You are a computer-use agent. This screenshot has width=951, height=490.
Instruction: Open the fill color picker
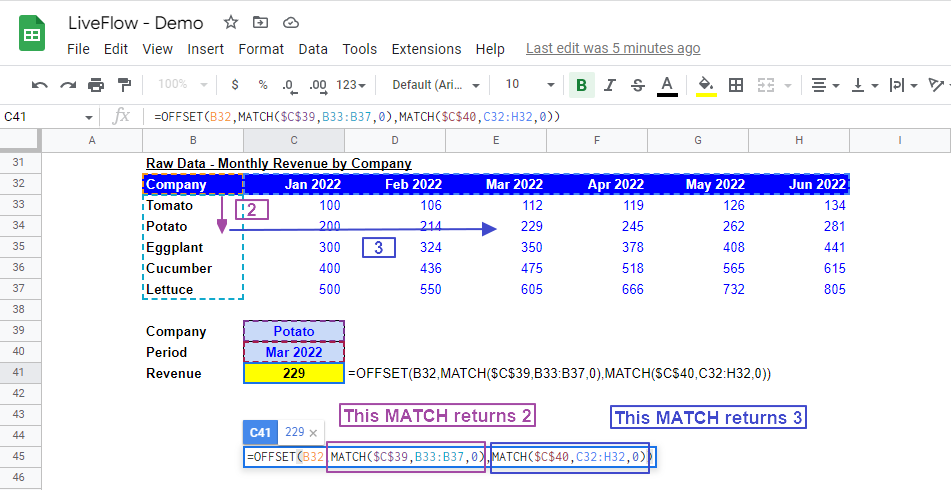(x=706, y=86)
